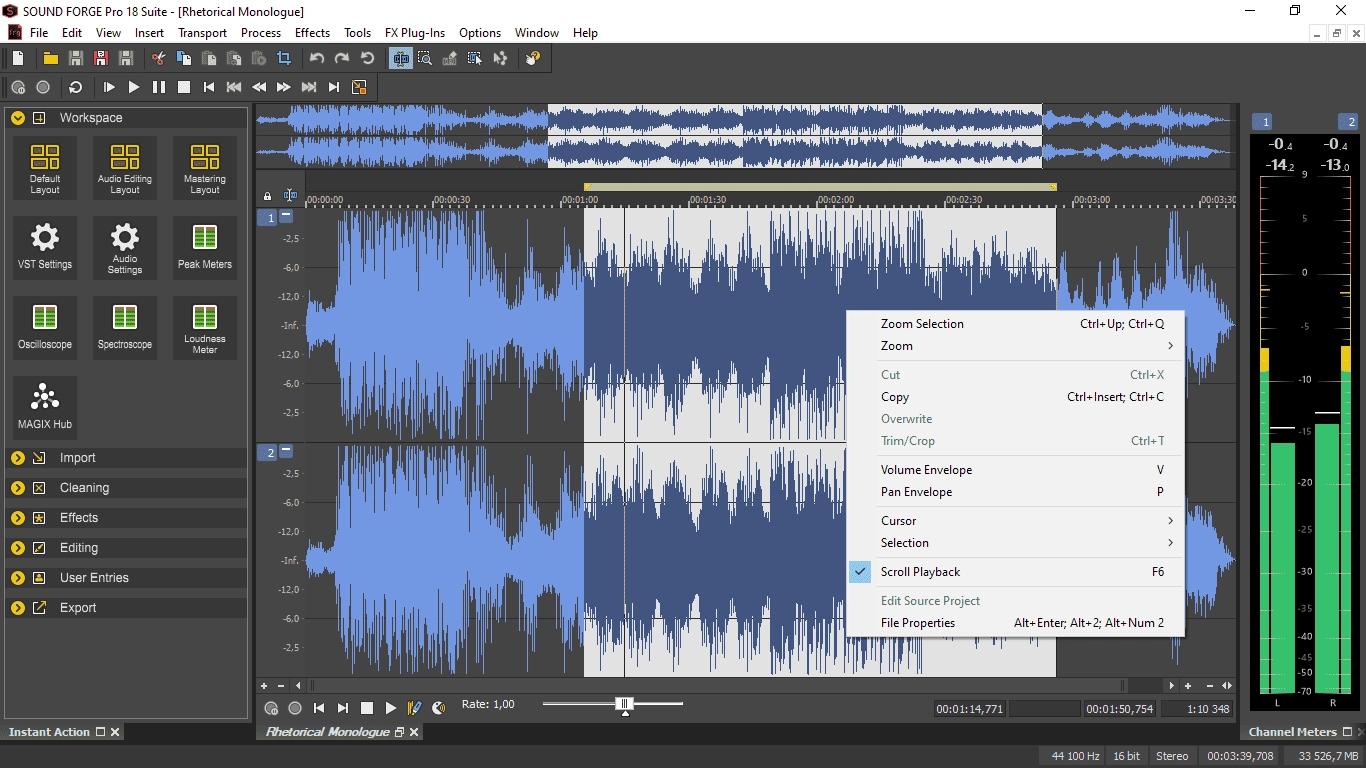Viewport: 1366px width, 768px height.
Task: Click the channel 1 meter label button
Action: coord(1262,122)
